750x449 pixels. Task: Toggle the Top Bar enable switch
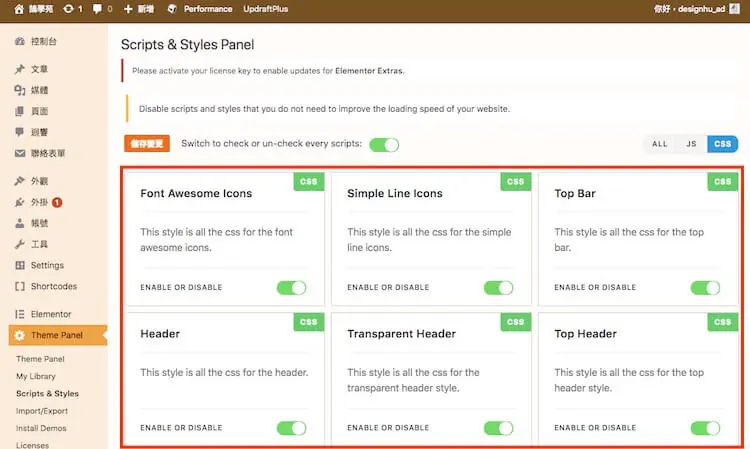(x=705, y=288)
